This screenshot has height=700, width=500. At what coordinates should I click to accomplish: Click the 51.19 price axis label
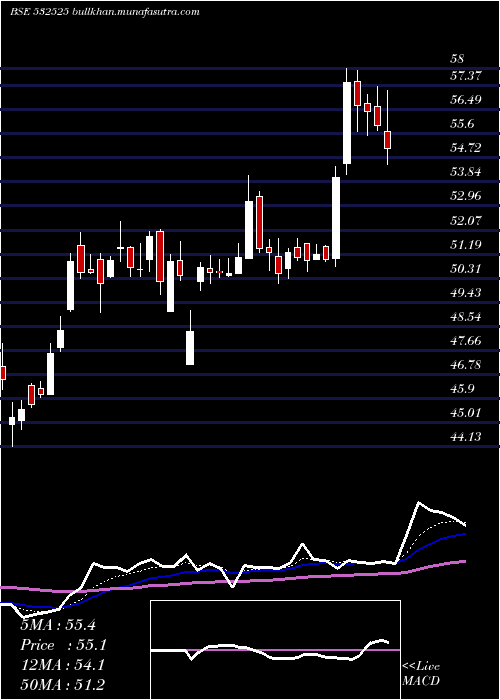(x=466, y=245)
